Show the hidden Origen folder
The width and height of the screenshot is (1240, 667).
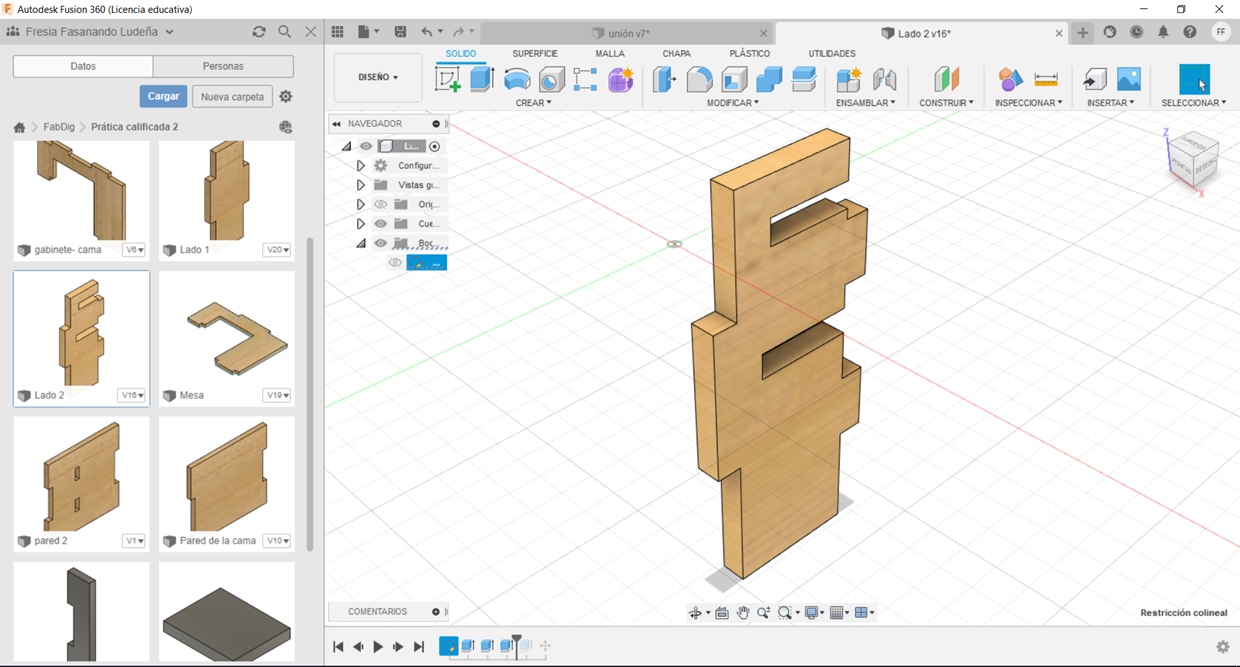[x=381, y=204]
